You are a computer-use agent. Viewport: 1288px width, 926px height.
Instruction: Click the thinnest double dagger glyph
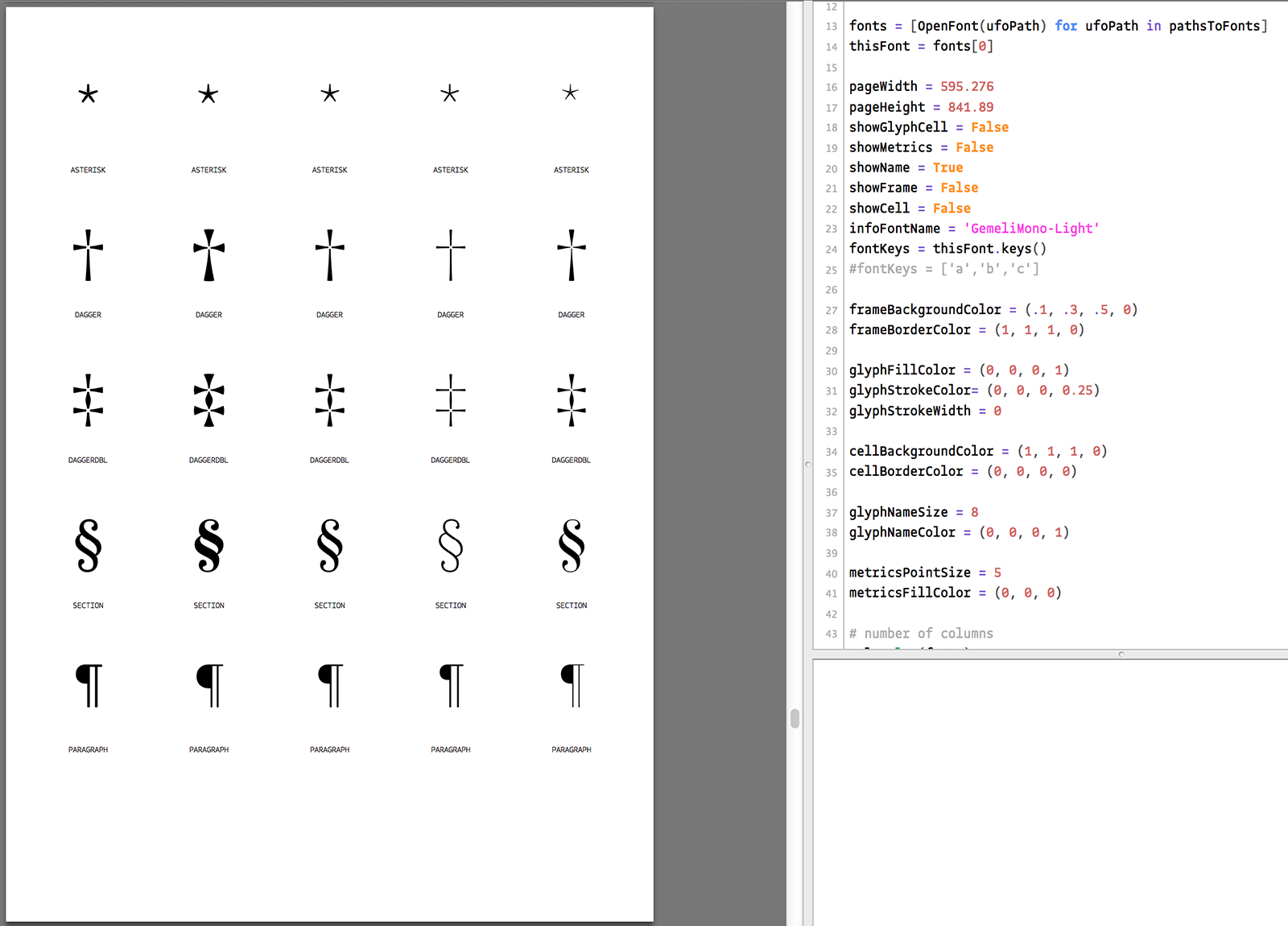point(450,400)
